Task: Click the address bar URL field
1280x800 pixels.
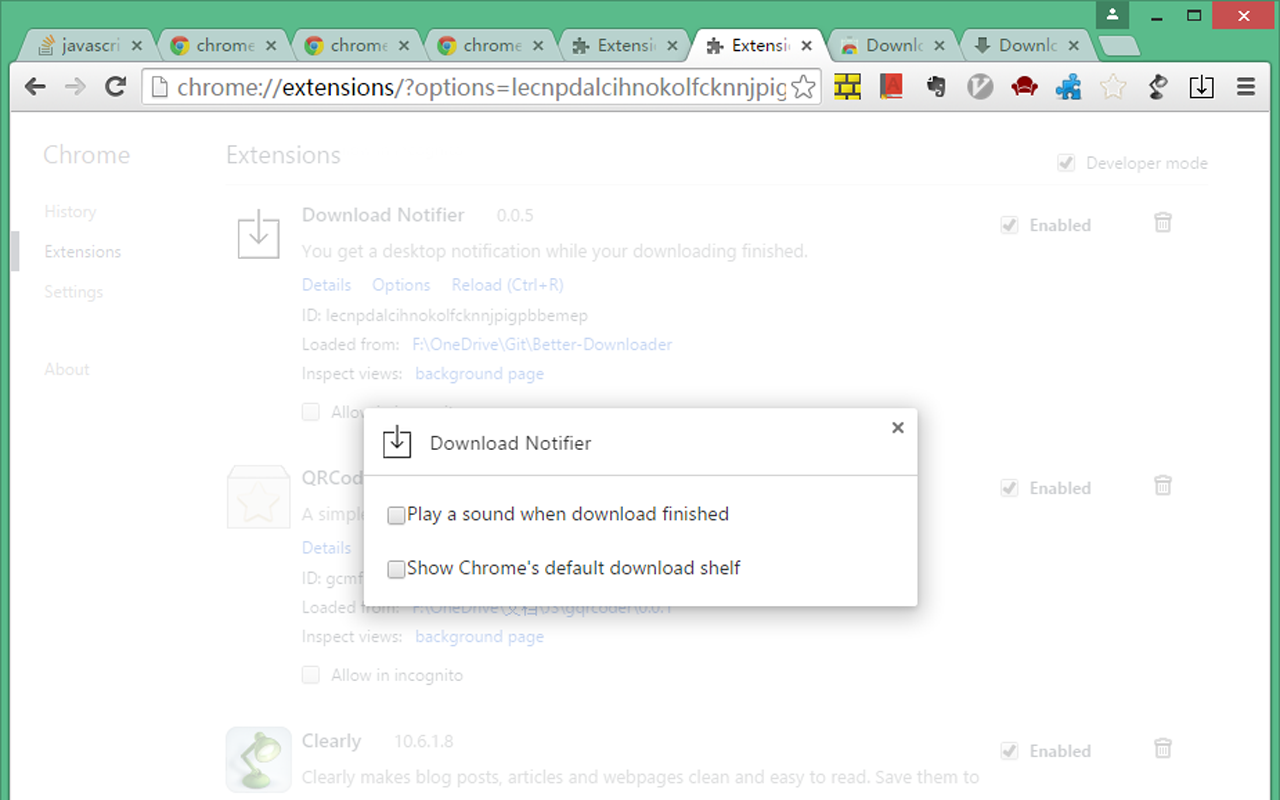Action: (481, 88)
